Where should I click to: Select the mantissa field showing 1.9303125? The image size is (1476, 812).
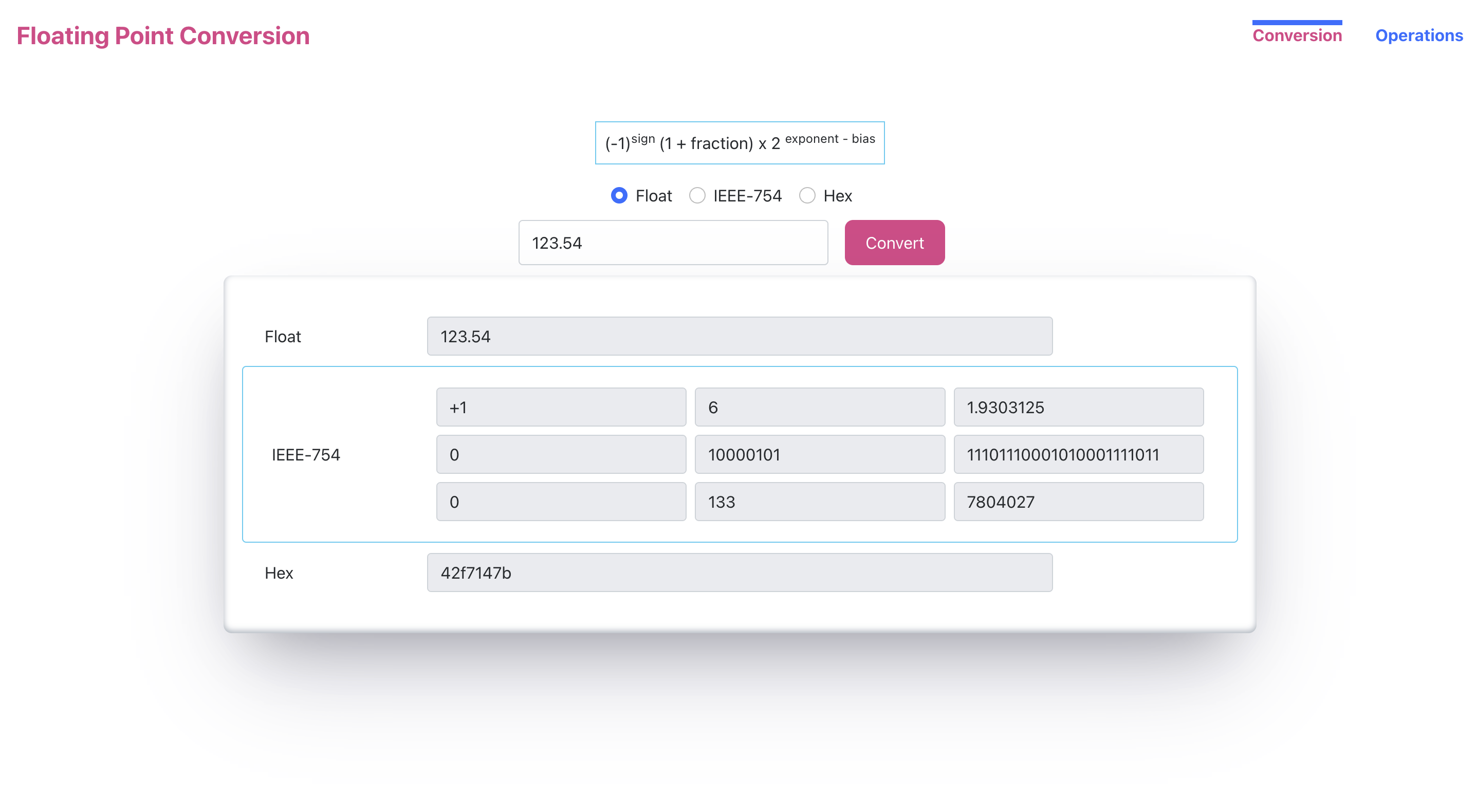click(x=1078, y=407)
